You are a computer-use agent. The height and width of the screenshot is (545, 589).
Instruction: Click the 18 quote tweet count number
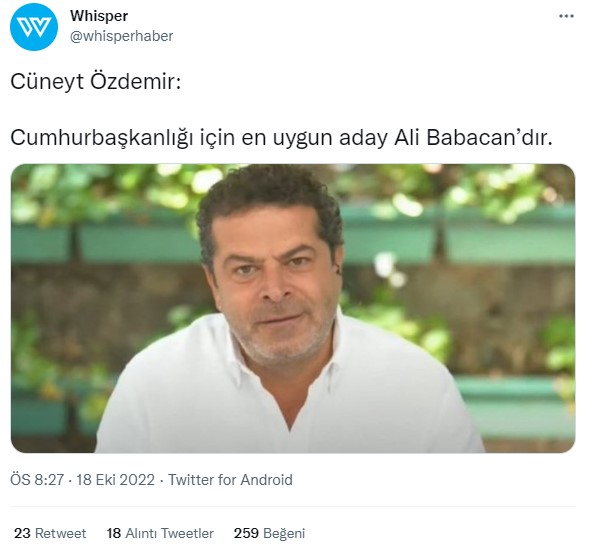tap(114, 533)
